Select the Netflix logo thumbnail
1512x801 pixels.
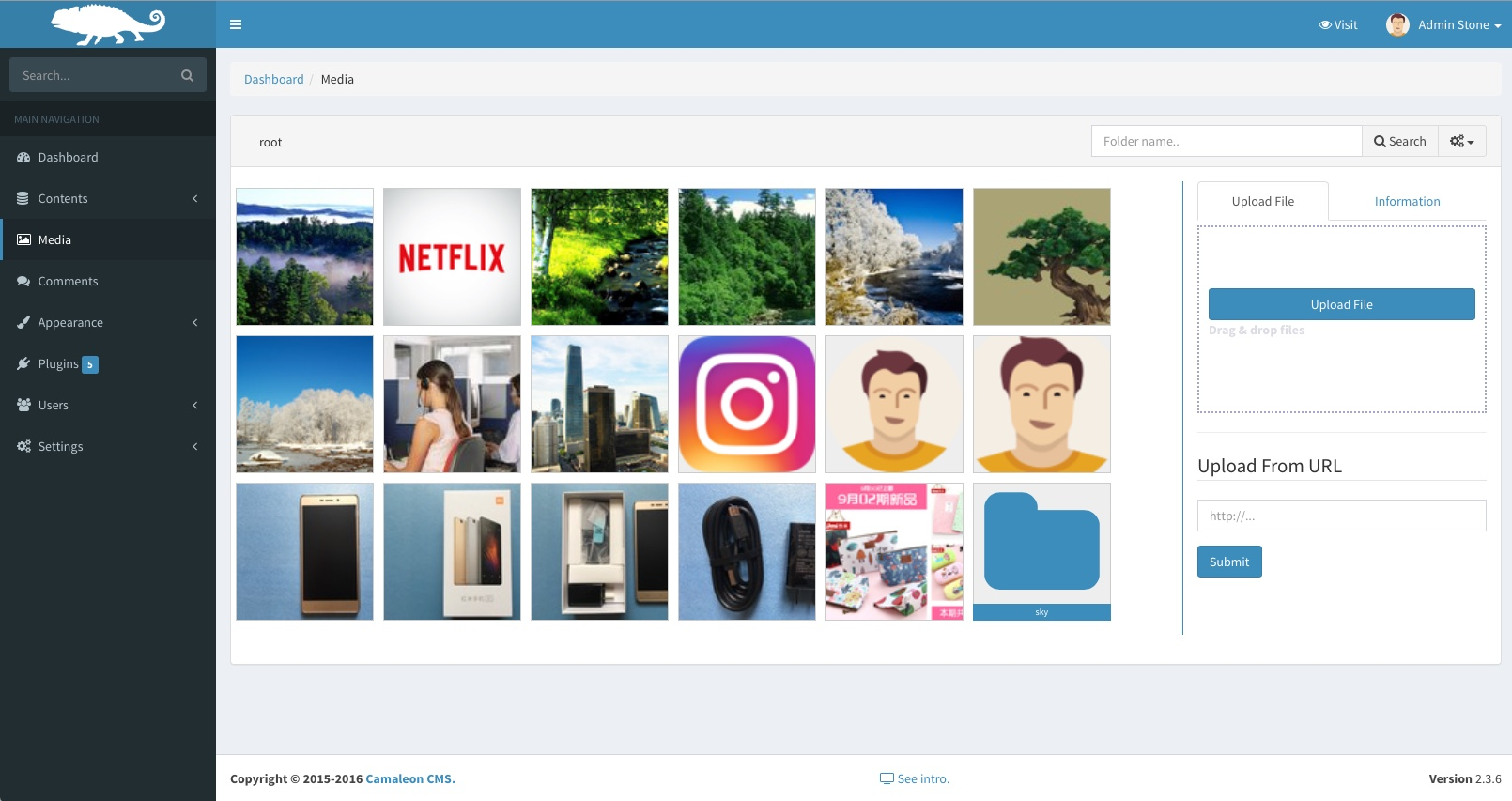(452, 256)
